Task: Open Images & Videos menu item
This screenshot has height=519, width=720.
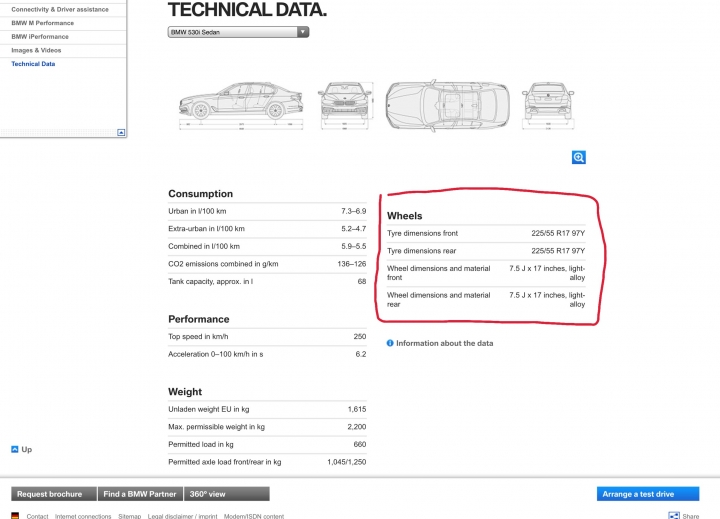Action: 36,50
